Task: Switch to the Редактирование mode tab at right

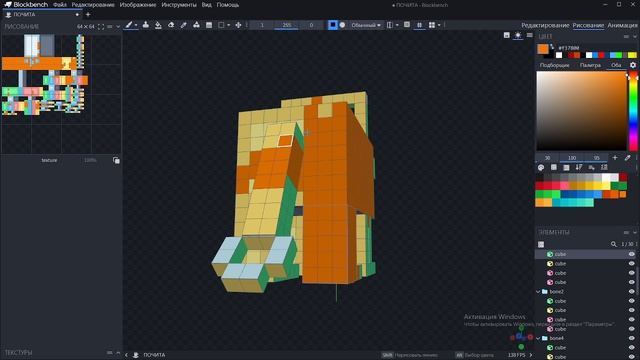Action: tap(545, 25)
